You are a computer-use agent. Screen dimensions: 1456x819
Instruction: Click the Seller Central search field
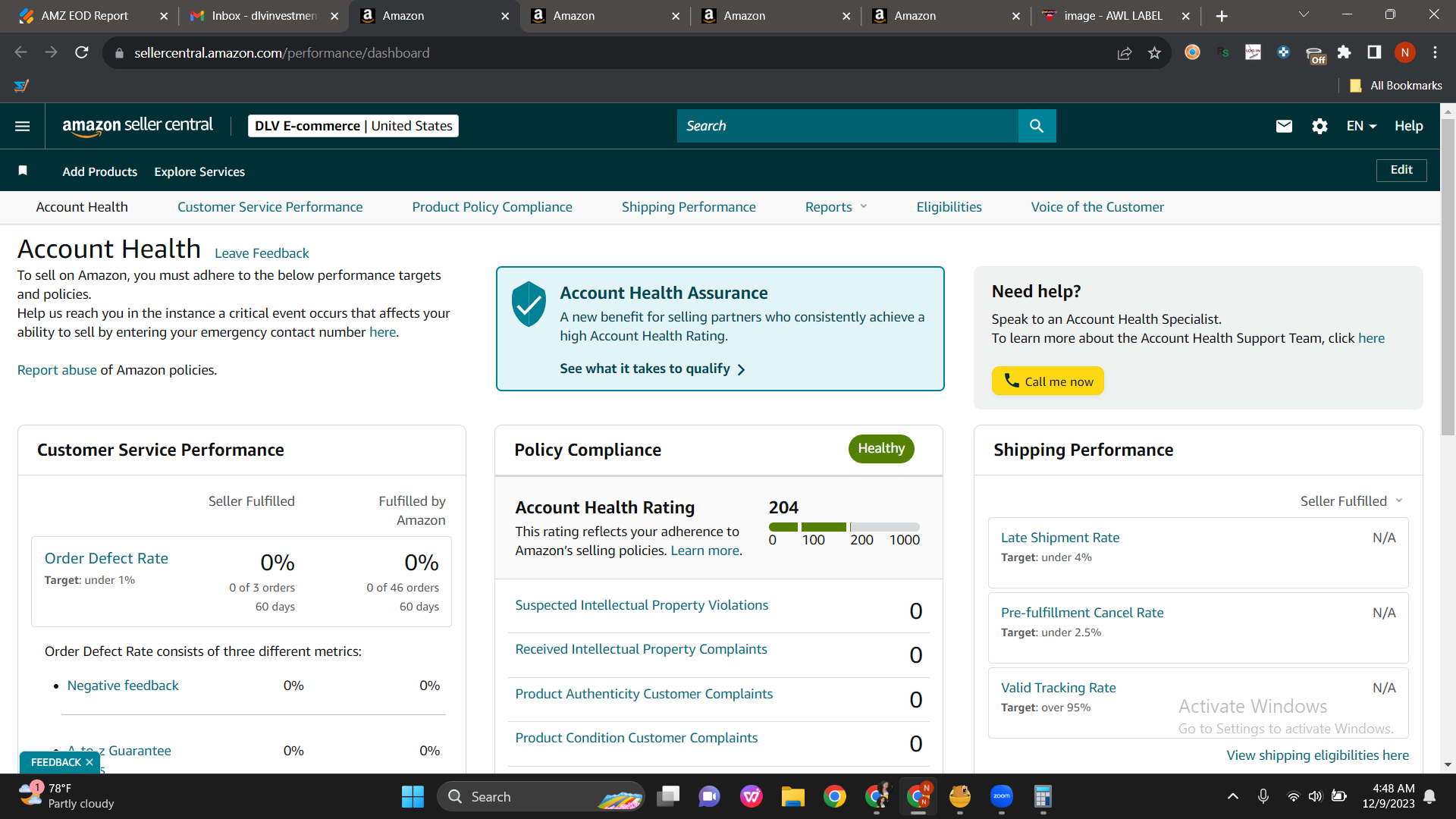[x=847, y=126]
